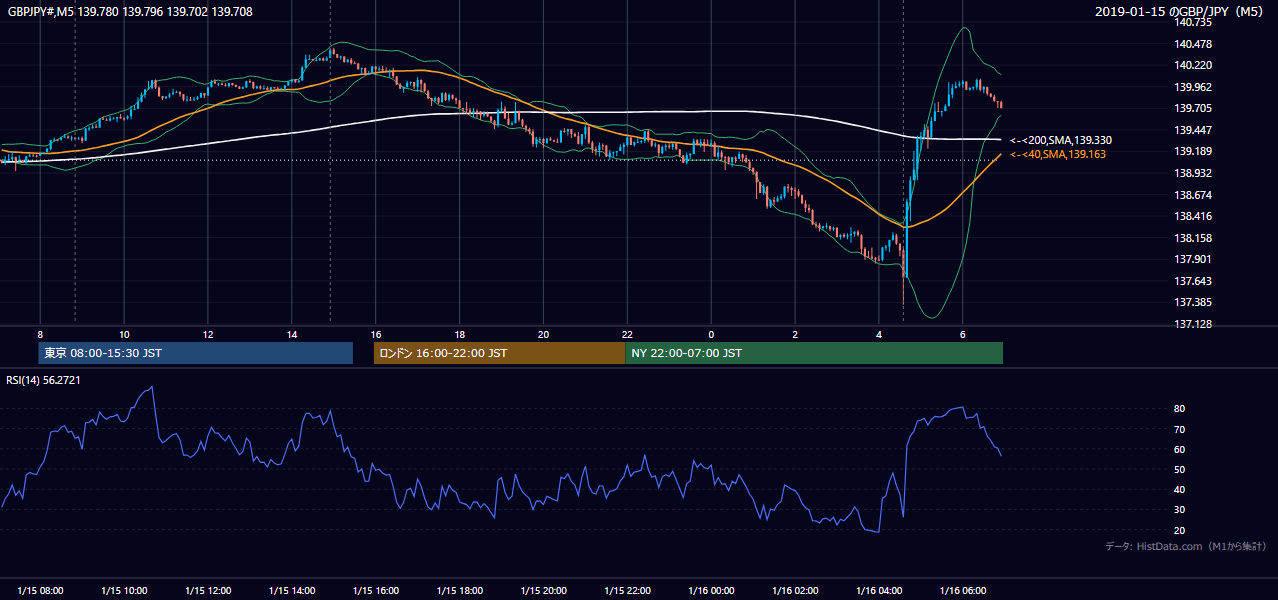Click hour tick 8 below price chart

tap(40, 334)
